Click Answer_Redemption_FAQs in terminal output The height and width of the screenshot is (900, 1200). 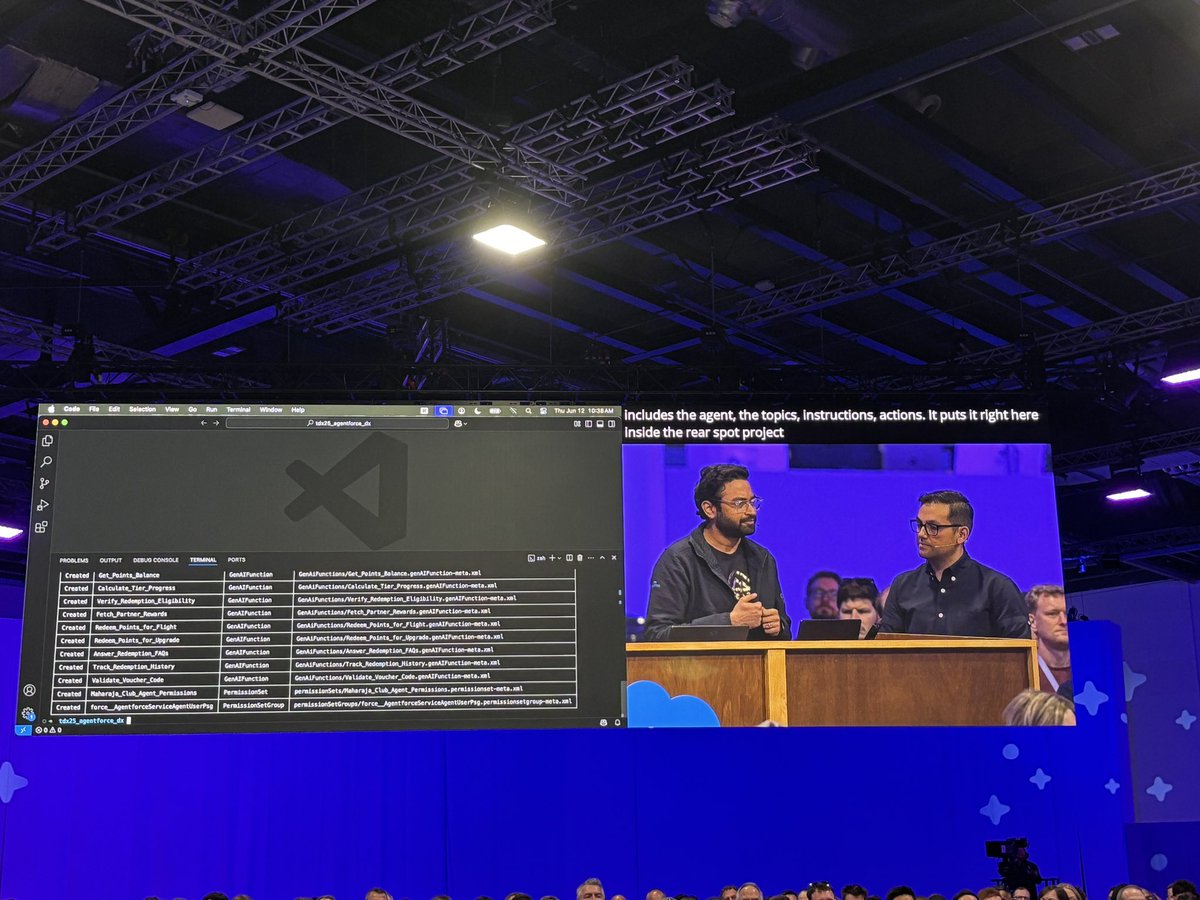point(130,653)
